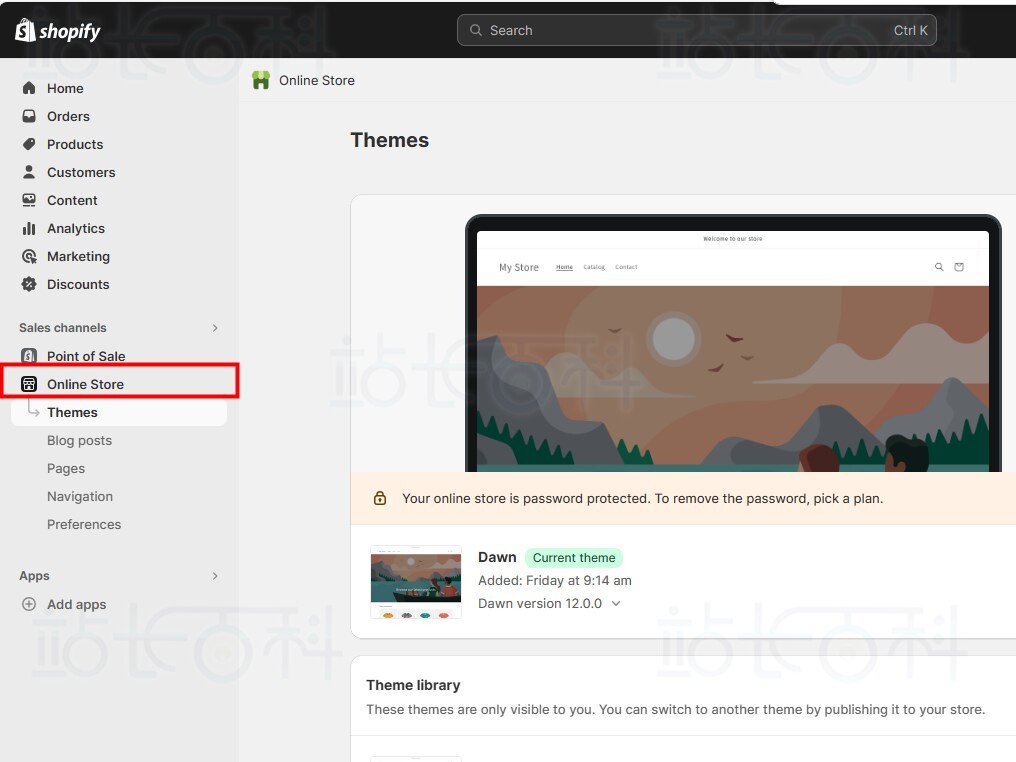Viewport: 1016px width, 762px height.
Task: Click the Online Store breadcrumb title
Action: [317, 80]
